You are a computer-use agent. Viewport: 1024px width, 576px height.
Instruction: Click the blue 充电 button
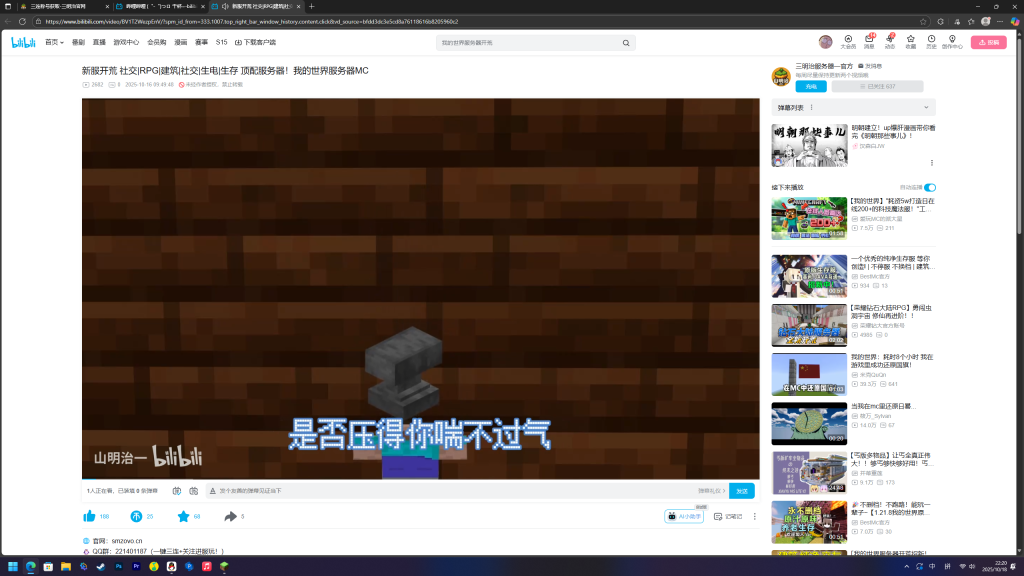click(x=811, y=87)
